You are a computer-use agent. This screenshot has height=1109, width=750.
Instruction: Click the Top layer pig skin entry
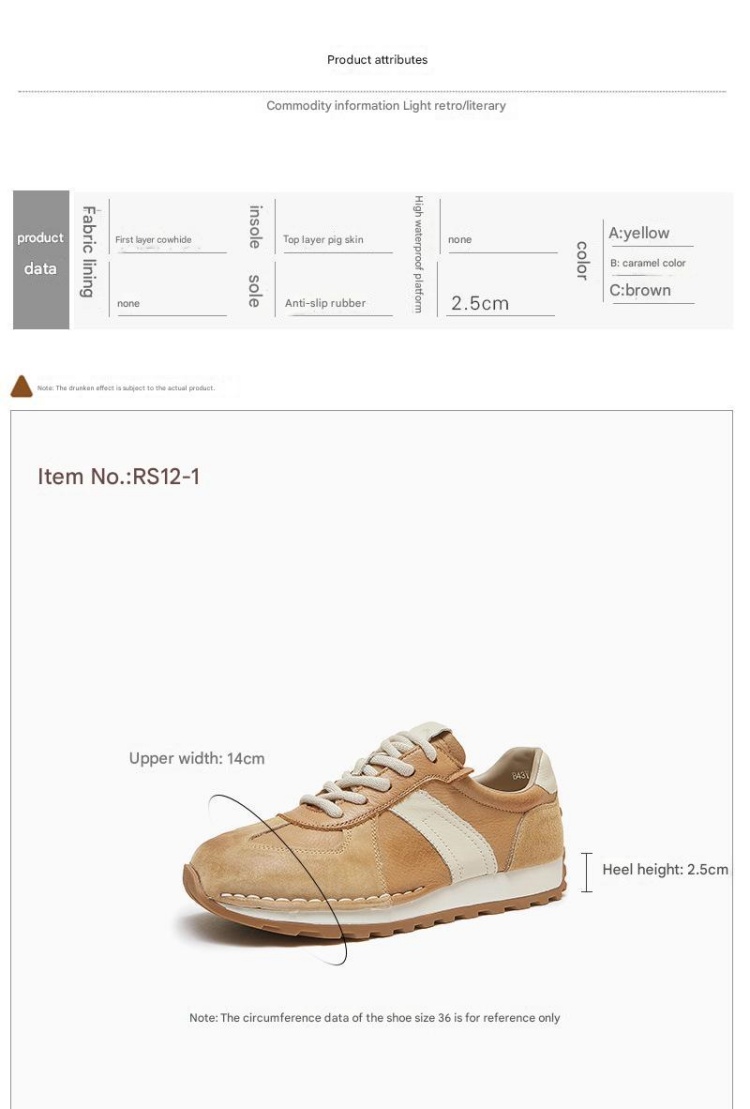pos(323,240)
